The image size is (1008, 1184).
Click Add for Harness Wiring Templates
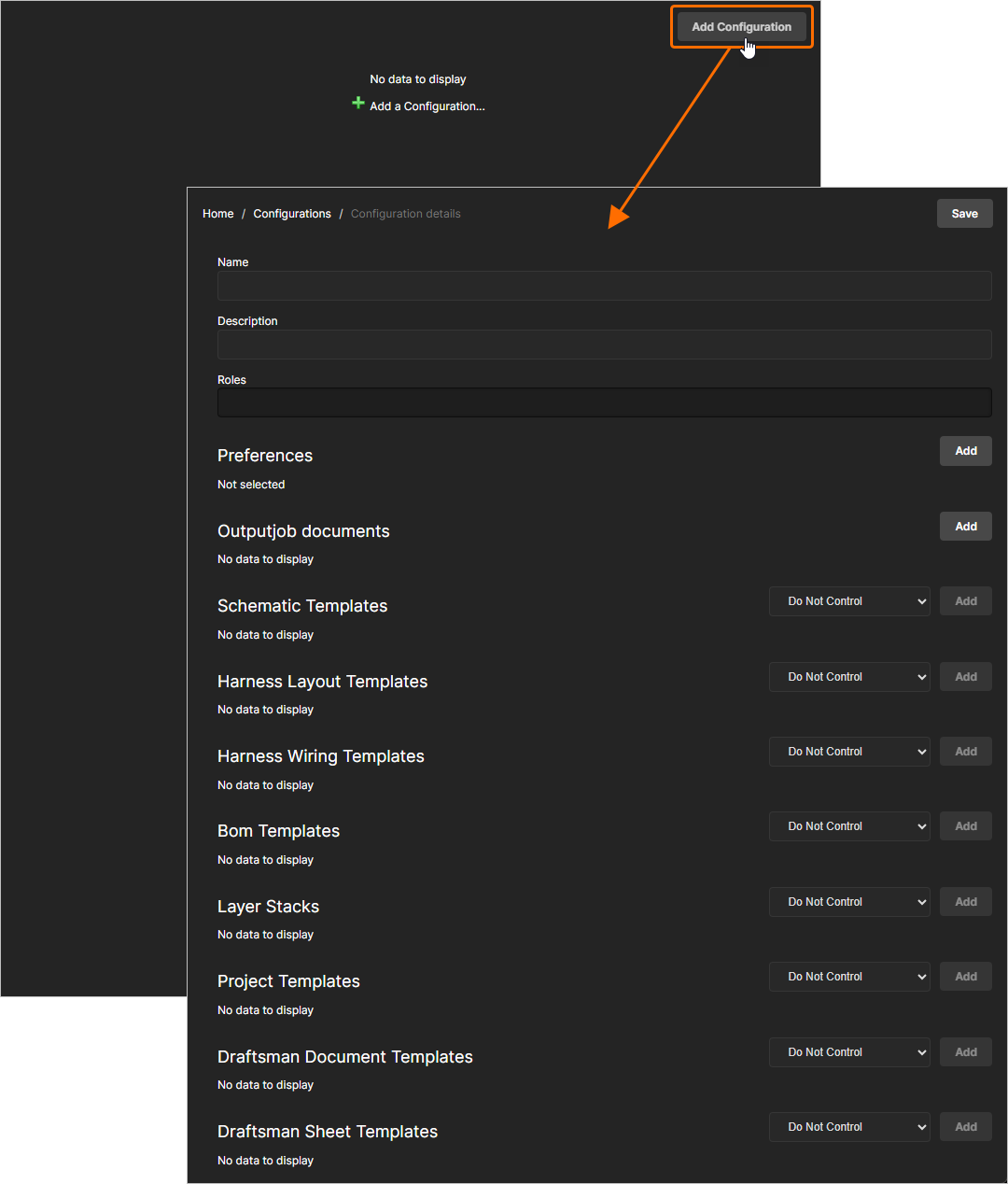pos(966,752)
